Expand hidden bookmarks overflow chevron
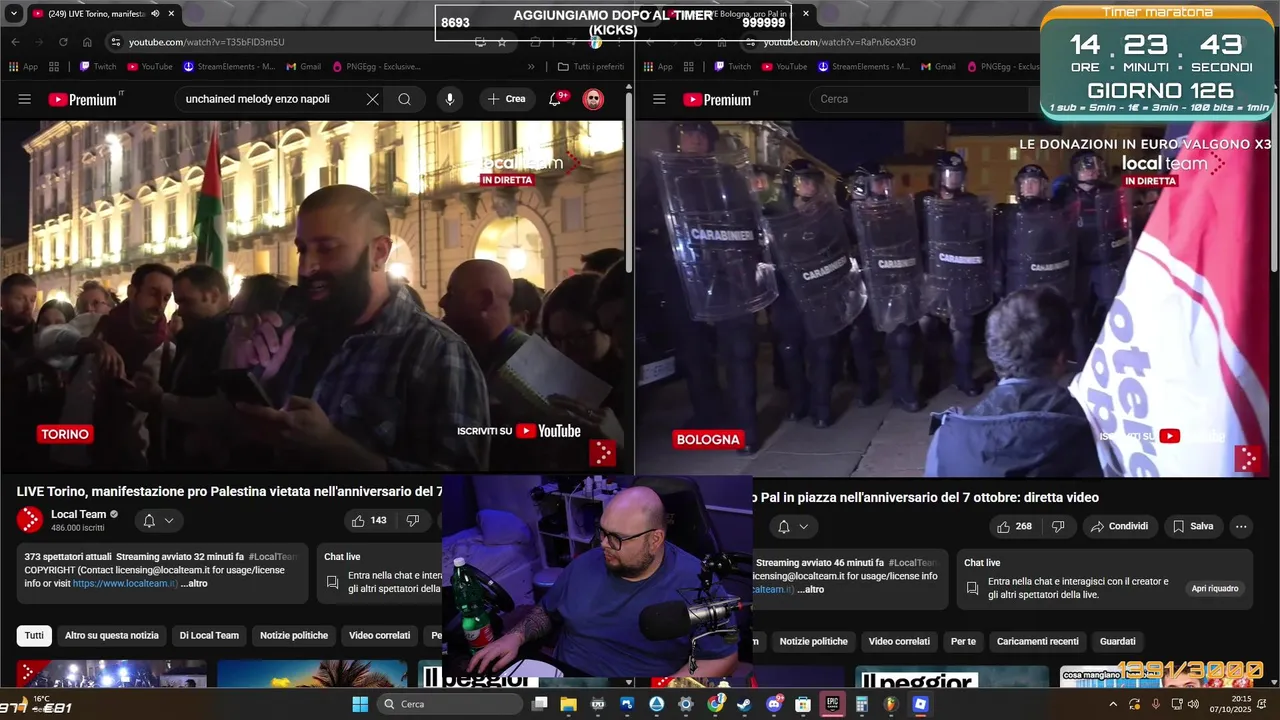 531,66
